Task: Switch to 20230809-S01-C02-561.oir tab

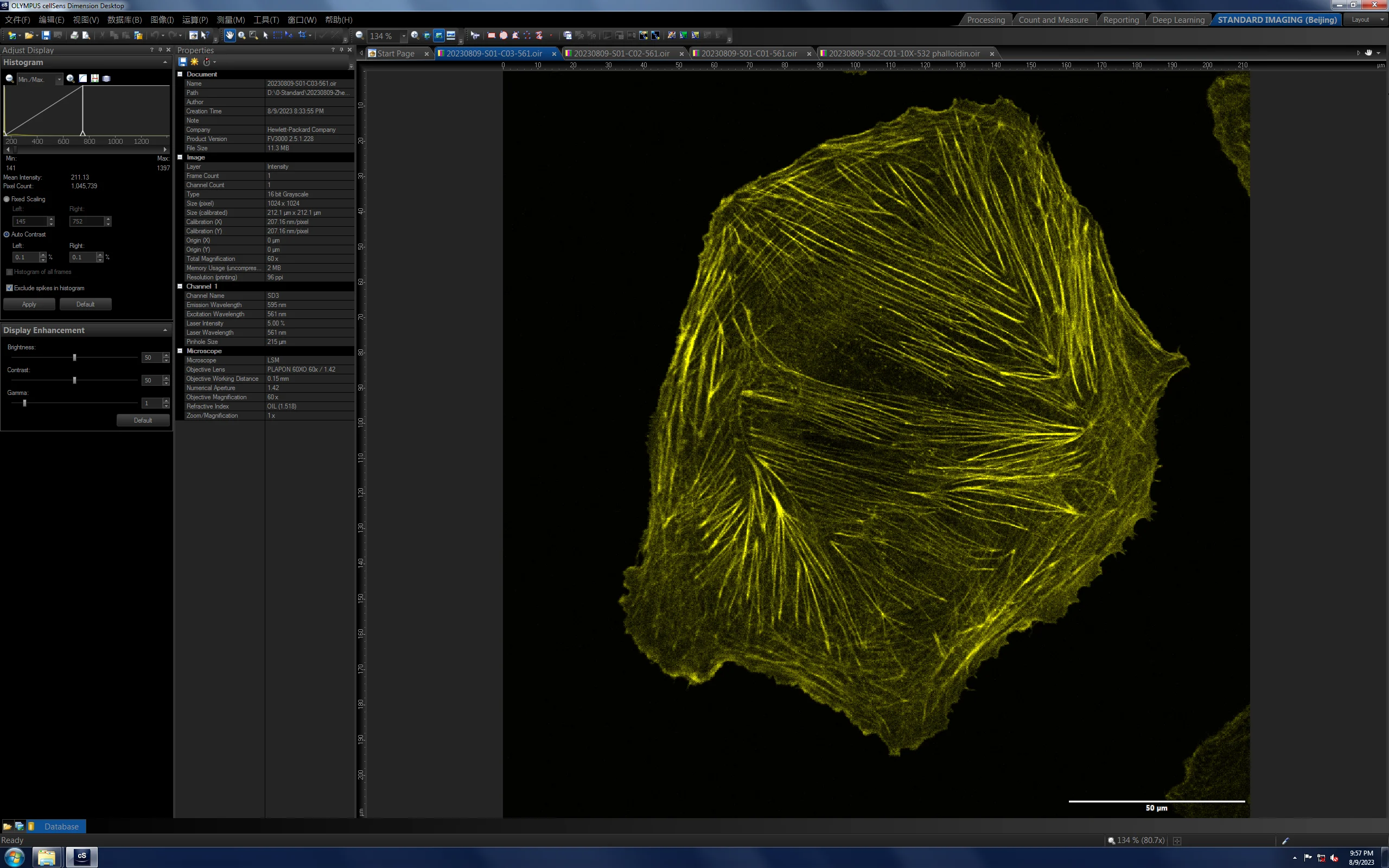Action: tap(622, 53)
